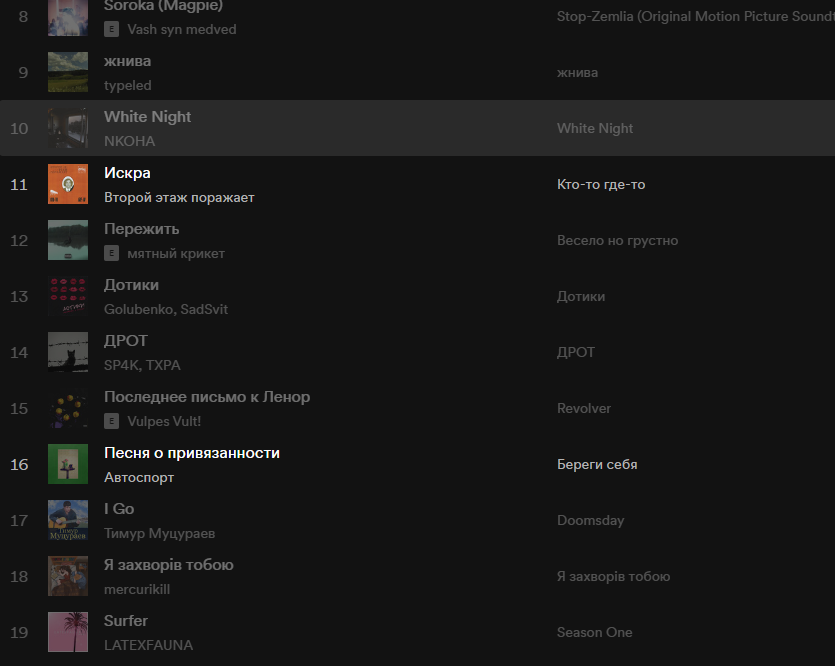
Task: Click the pink palm tree Surfer cover
Action: point(68,632)
